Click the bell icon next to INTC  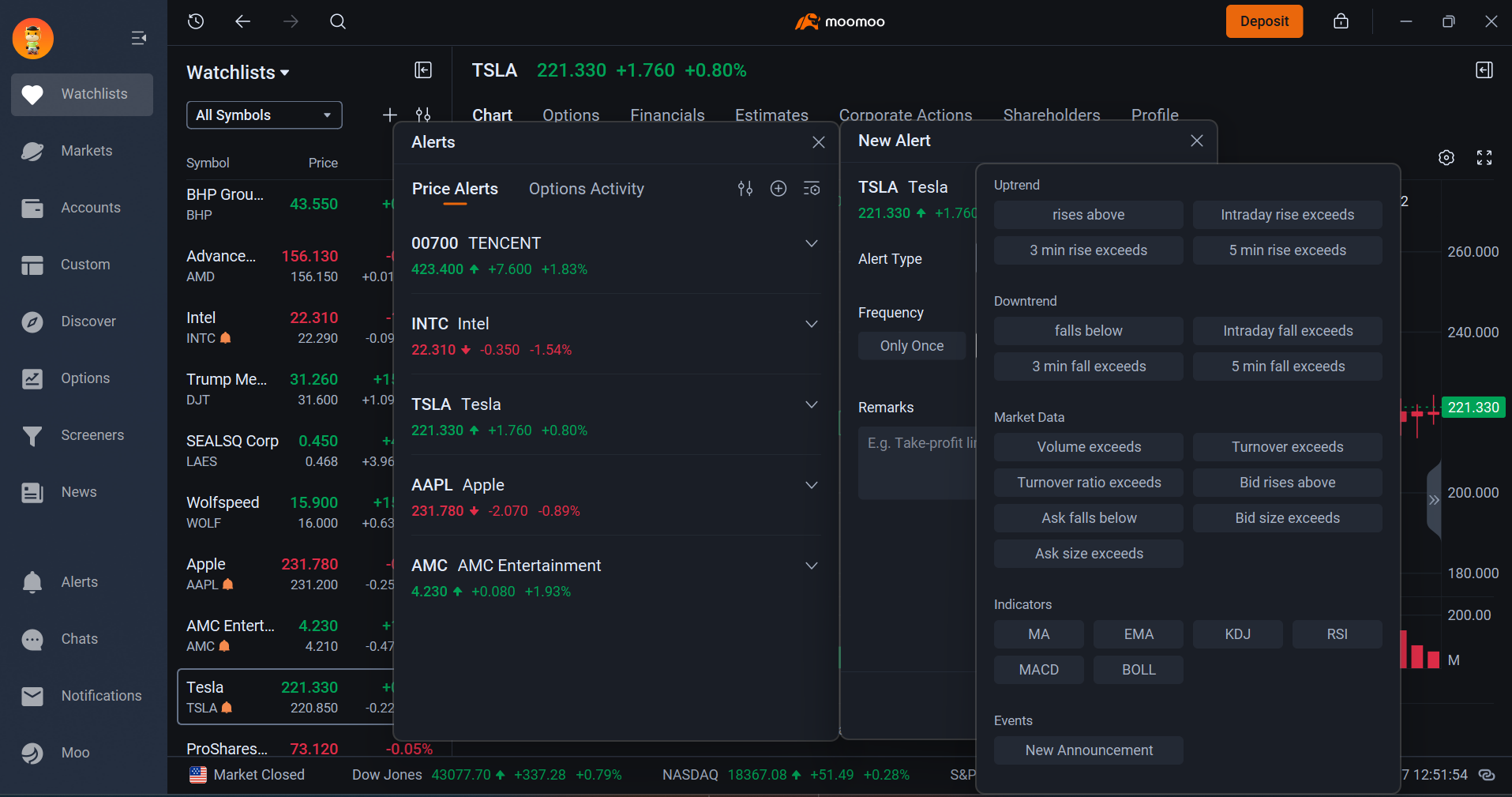pyautogui.click(x=226, y=338)
